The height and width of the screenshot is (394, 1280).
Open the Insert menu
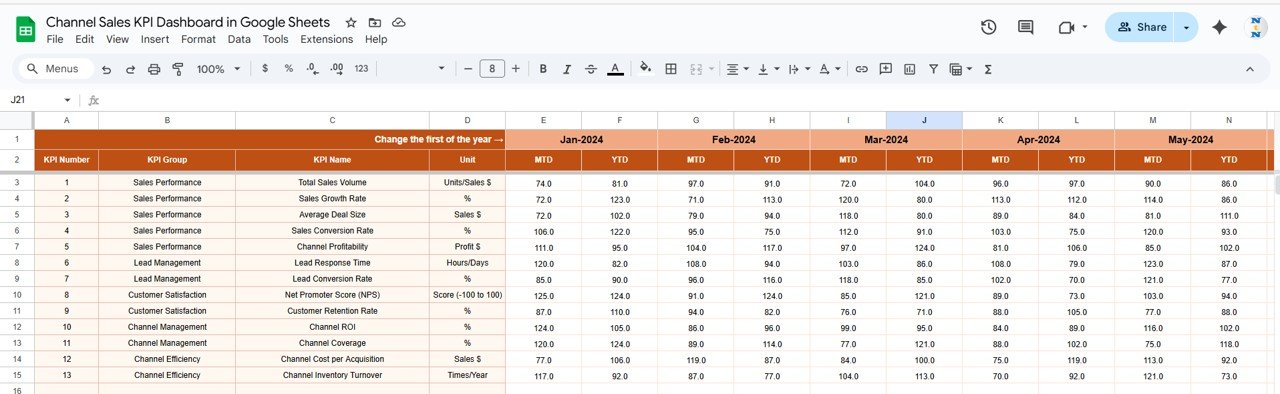(155, 39)
